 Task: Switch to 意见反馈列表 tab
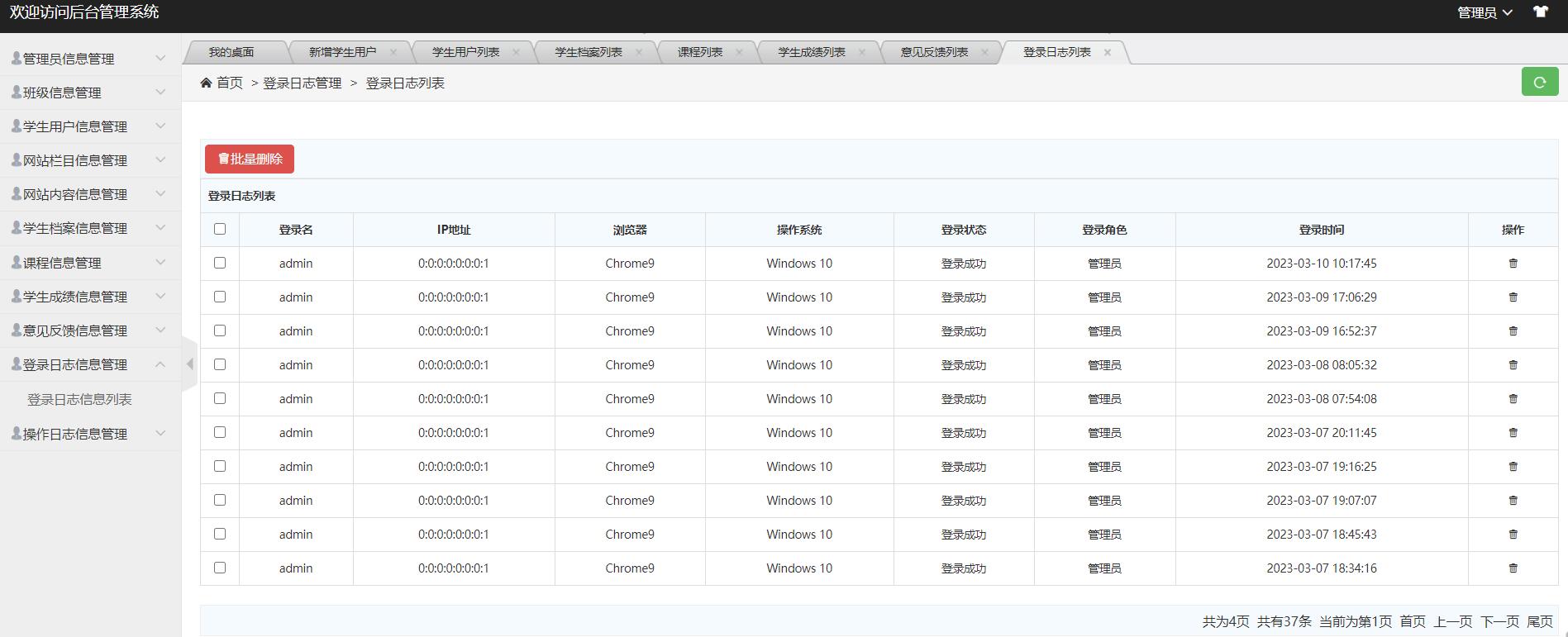(934, 52)
